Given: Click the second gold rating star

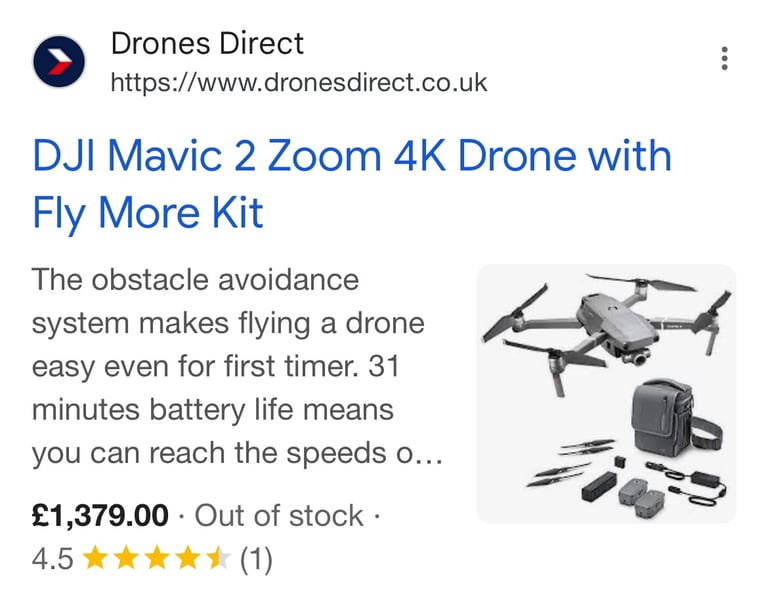Looking at the screenshot, I should (x=126, y=558).
